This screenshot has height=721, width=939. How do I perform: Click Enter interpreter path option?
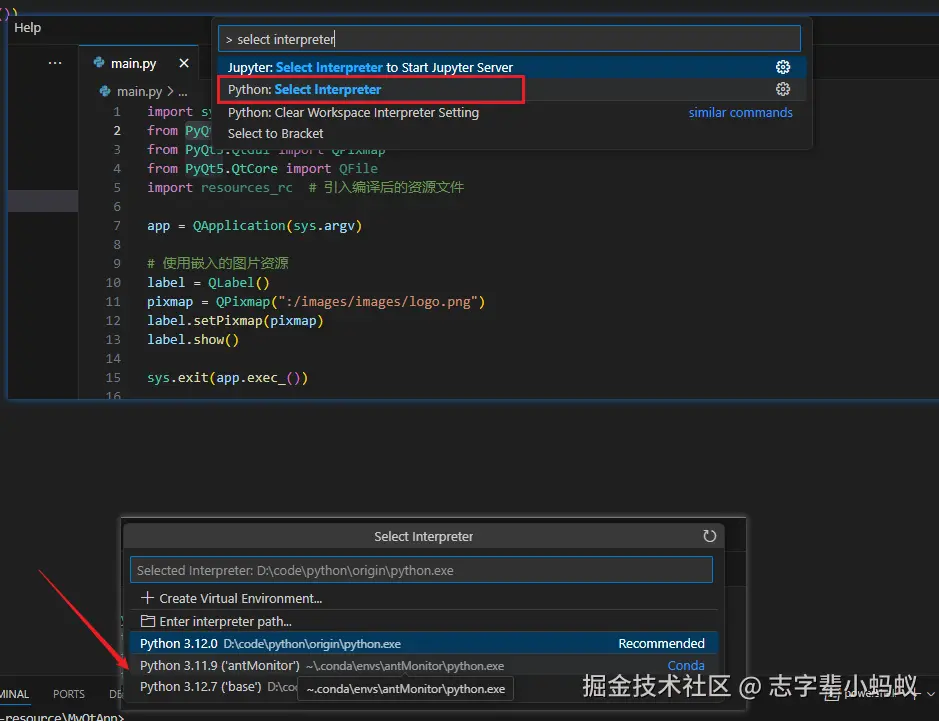point(423,622)
